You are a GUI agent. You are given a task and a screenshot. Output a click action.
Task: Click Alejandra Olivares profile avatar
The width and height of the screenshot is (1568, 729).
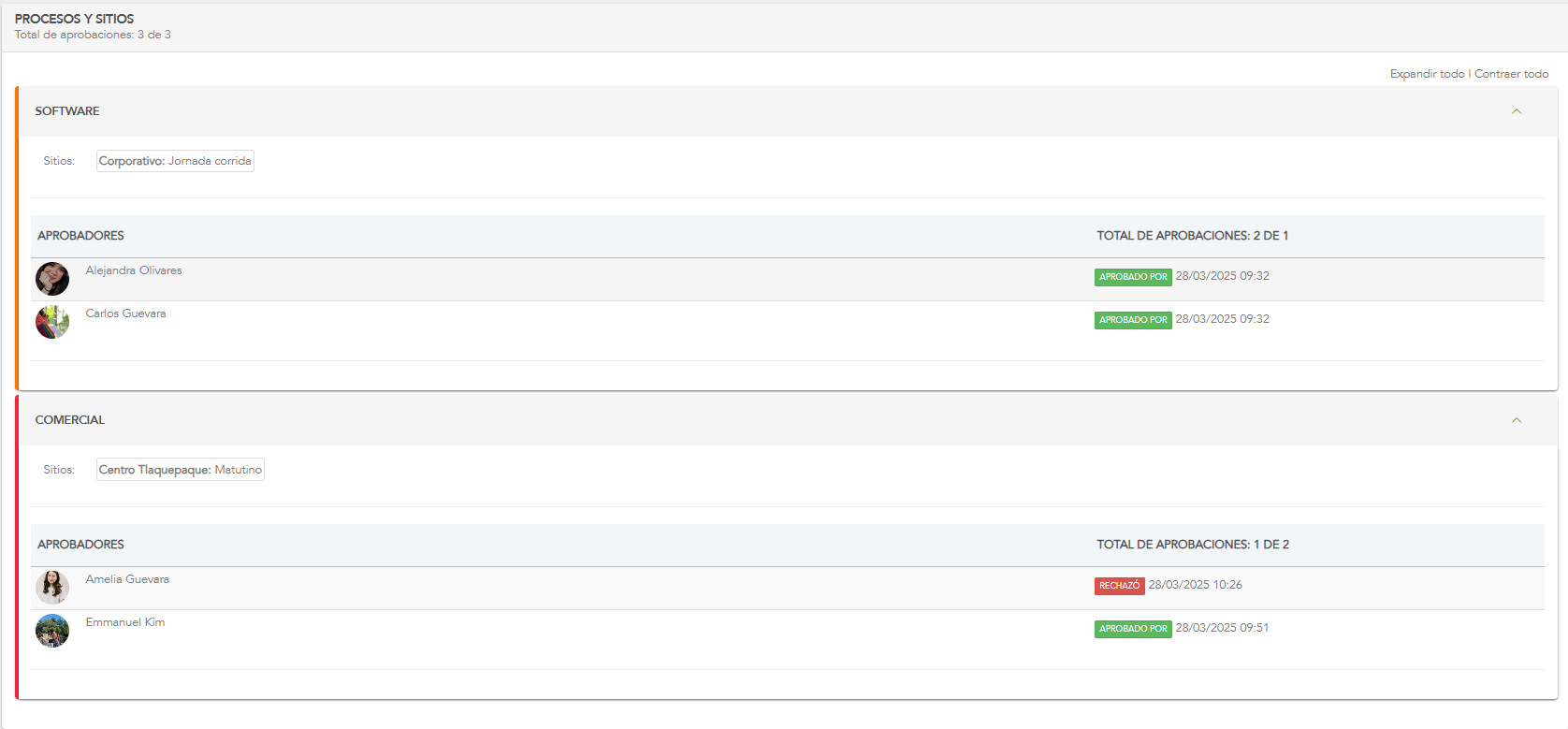52,279
